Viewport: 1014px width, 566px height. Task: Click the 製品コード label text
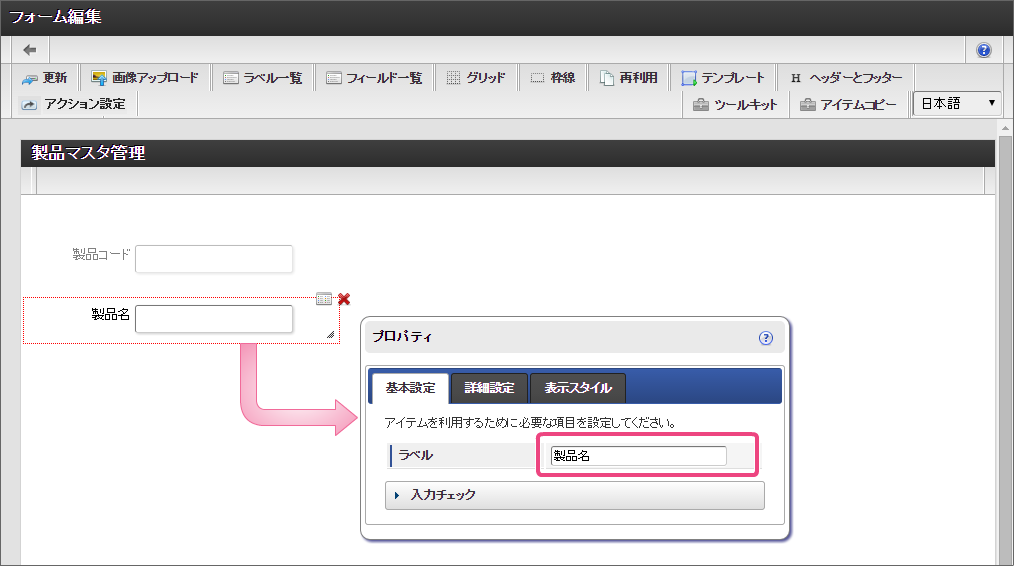[101, 254]
